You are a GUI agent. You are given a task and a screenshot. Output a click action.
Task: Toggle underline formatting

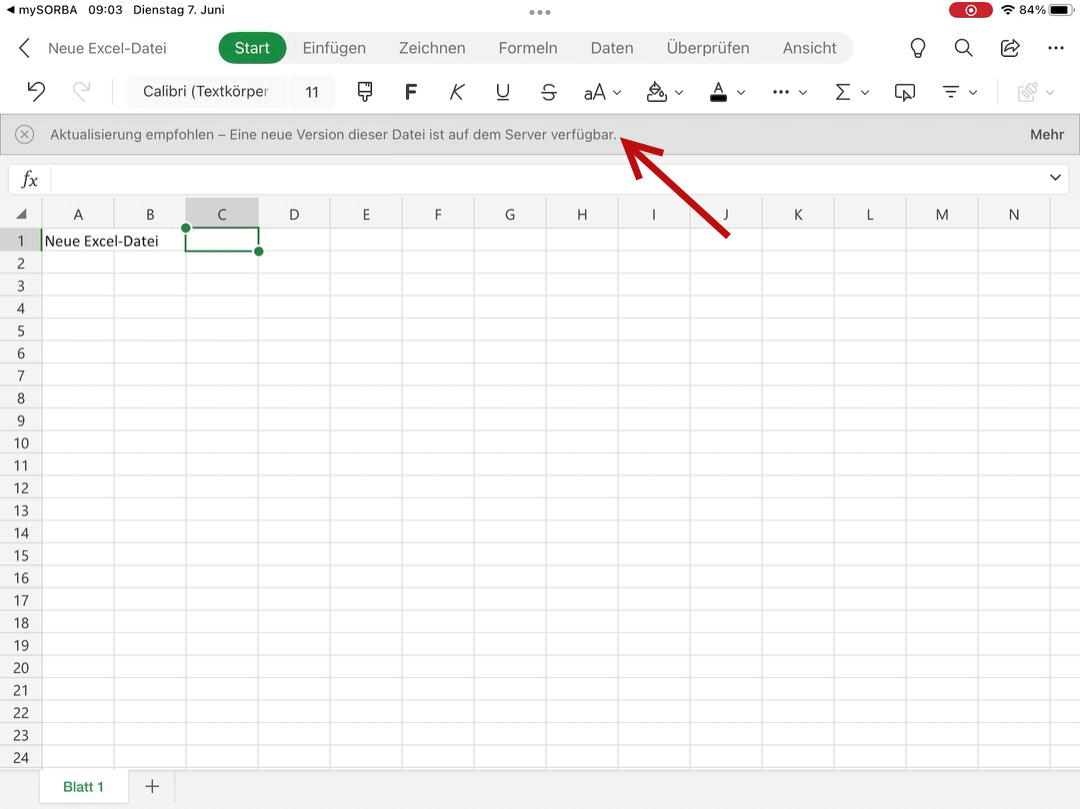point(503,92)
